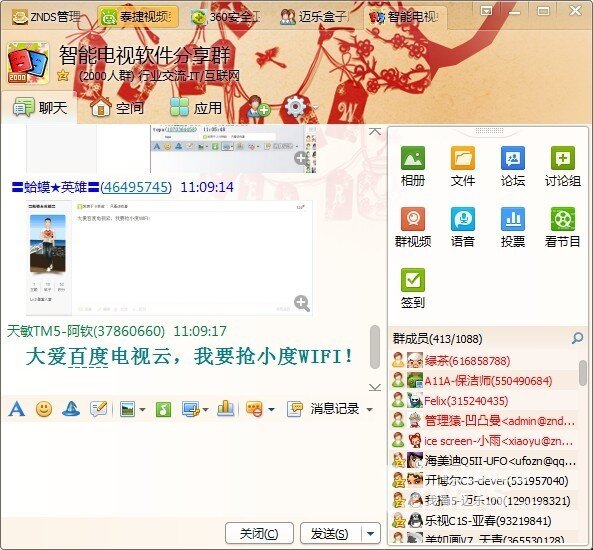Image resolution: width=593 pixels, height=550 pixels.
Task: Open the 相册 album app
Action: coord(413,166)
